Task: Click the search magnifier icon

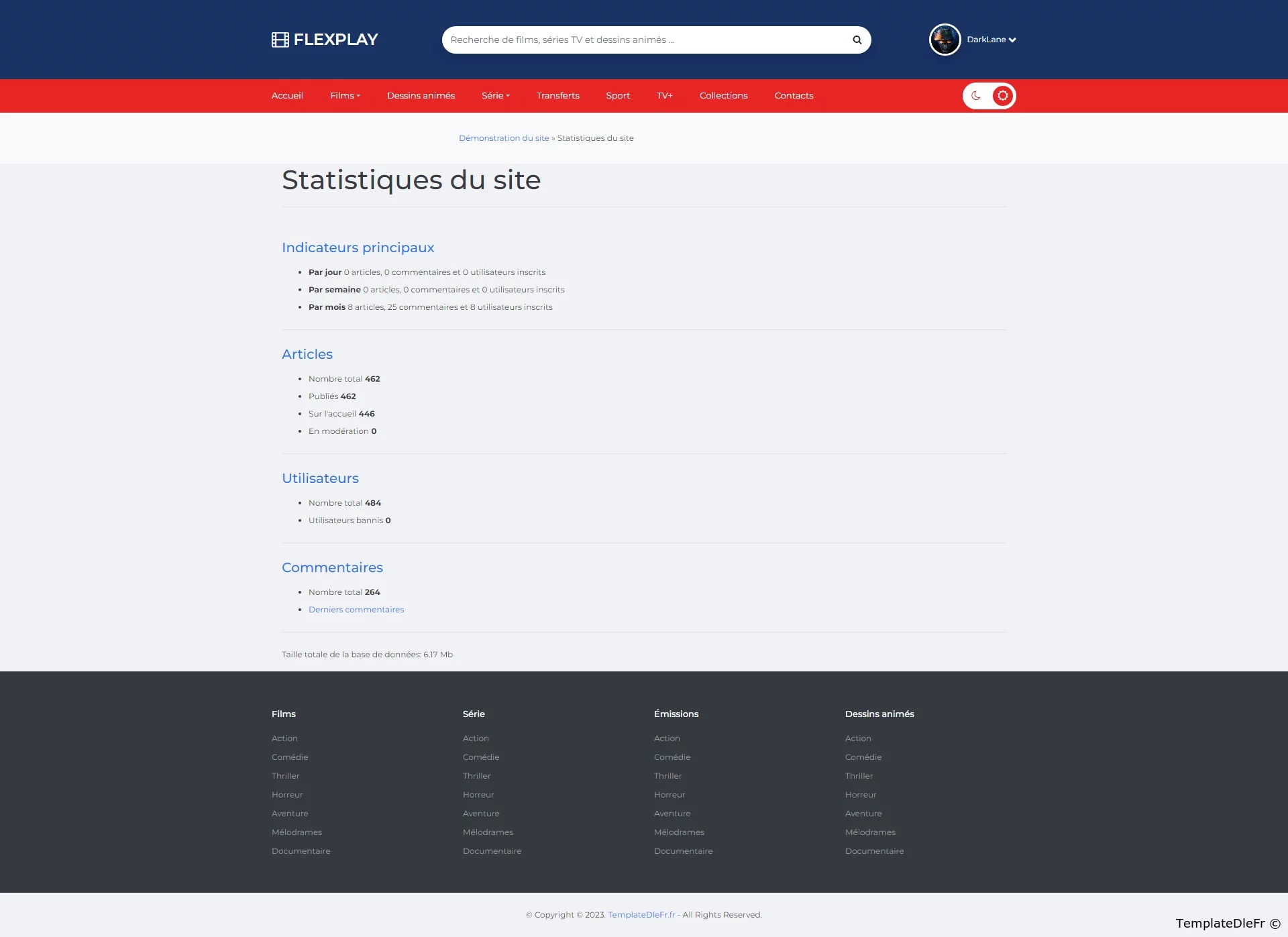Action: [857, 40]
